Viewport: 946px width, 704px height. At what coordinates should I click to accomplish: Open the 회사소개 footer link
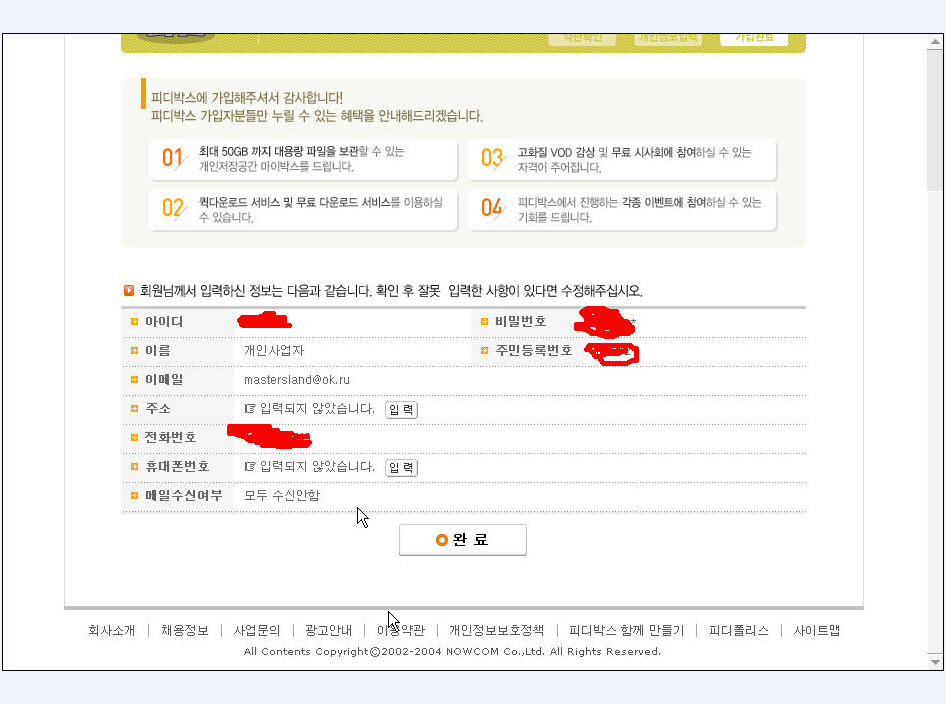click(x=111, y=630)
